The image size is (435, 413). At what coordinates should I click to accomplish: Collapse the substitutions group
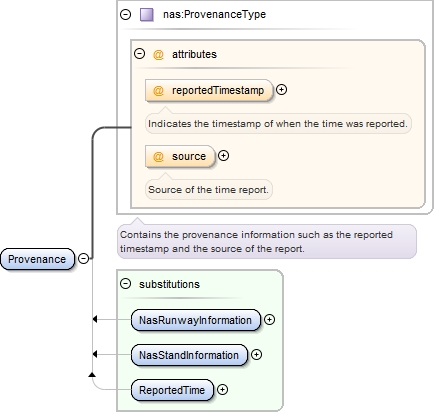tap(125, 284)
